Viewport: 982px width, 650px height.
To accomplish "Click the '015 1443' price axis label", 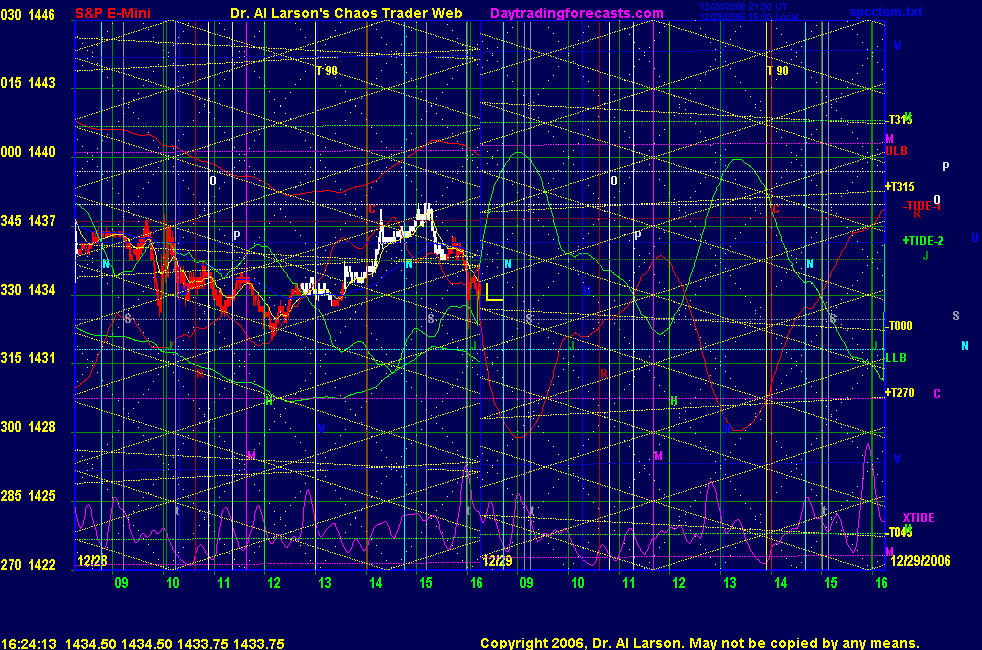I will click(28, 83).
